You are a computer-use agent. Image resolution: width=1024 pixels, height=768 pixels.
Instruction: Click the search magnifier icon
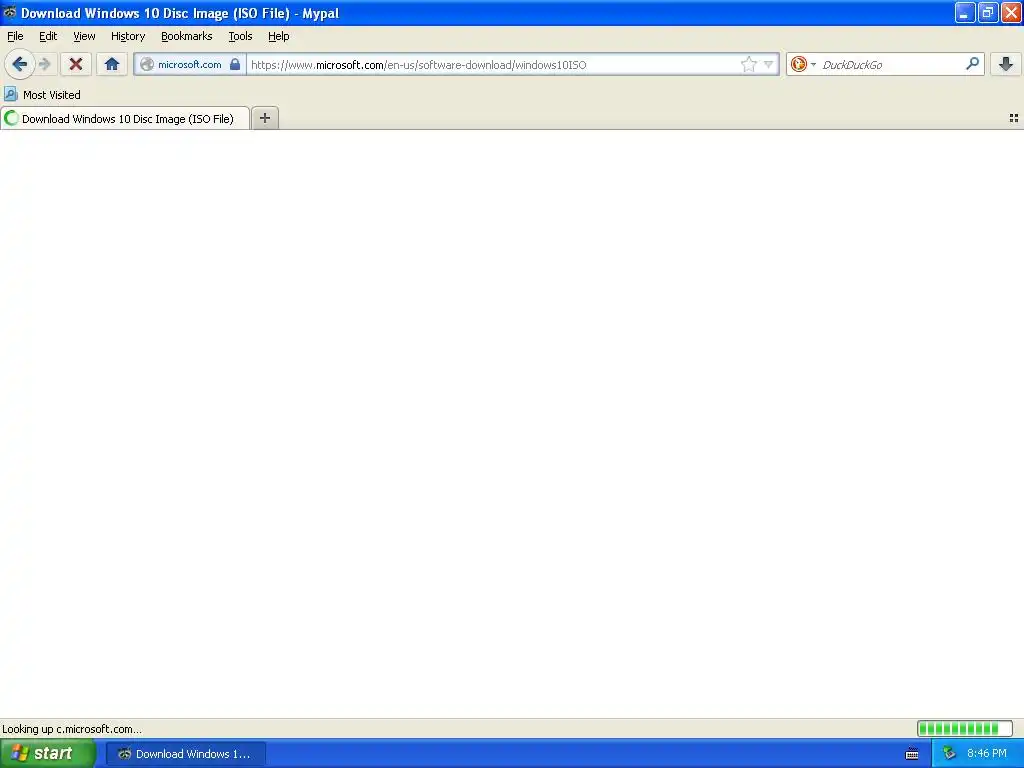click(972, 63)
